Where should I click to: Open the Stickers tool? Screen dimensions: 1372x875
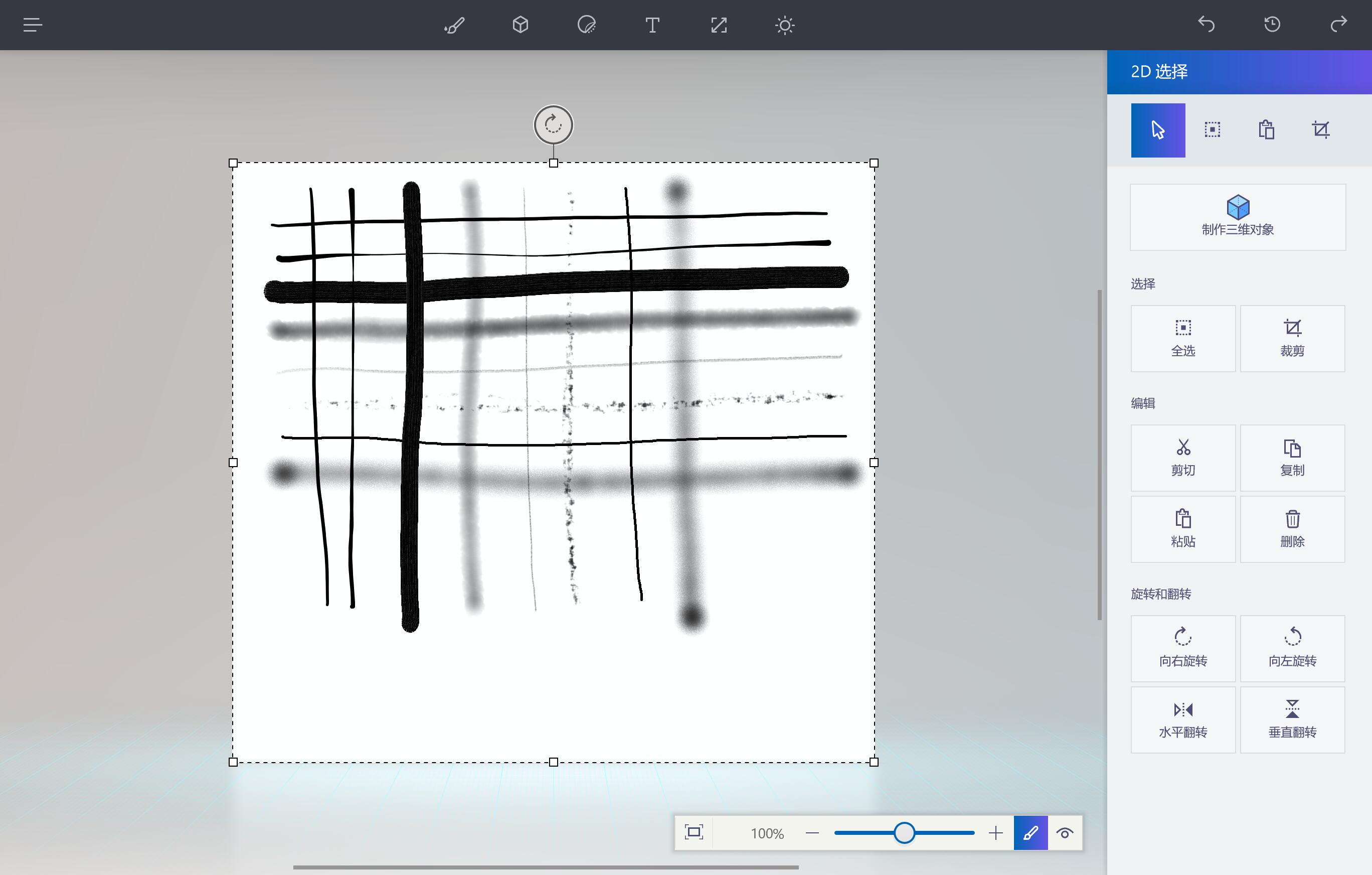586,25
